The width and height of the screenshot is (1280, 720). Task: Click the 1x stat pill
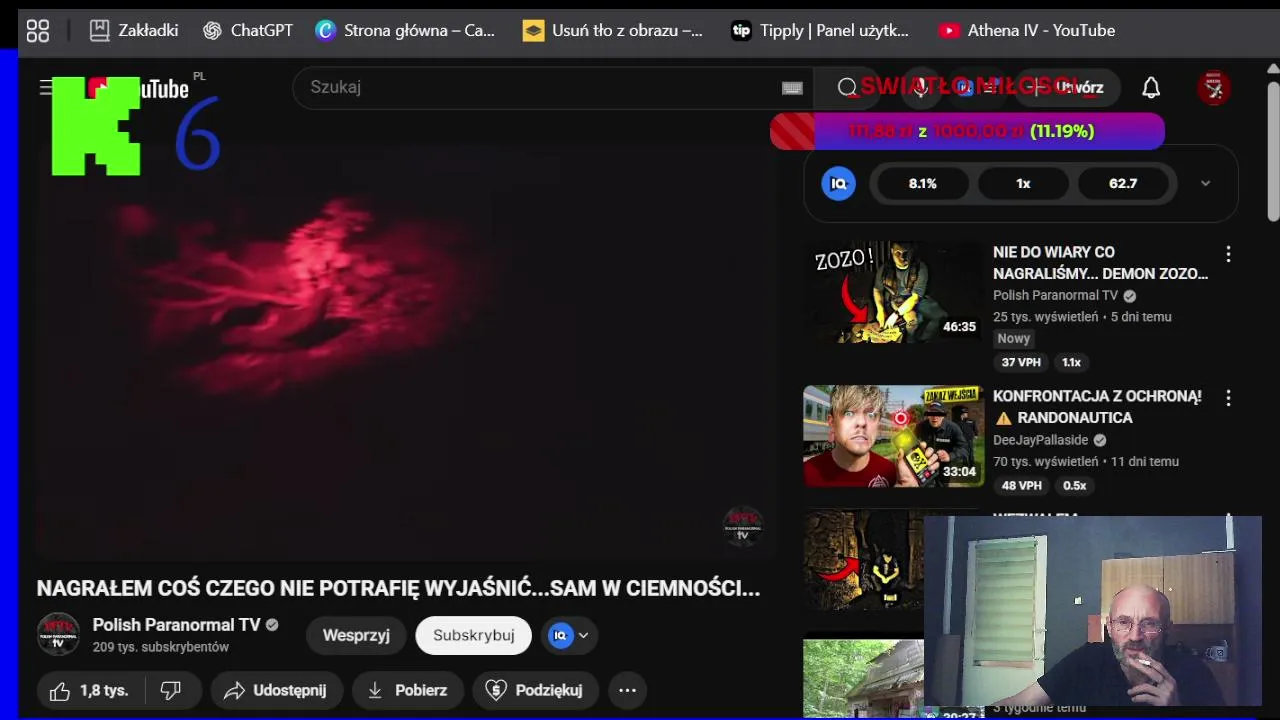tap(1023, 183)
